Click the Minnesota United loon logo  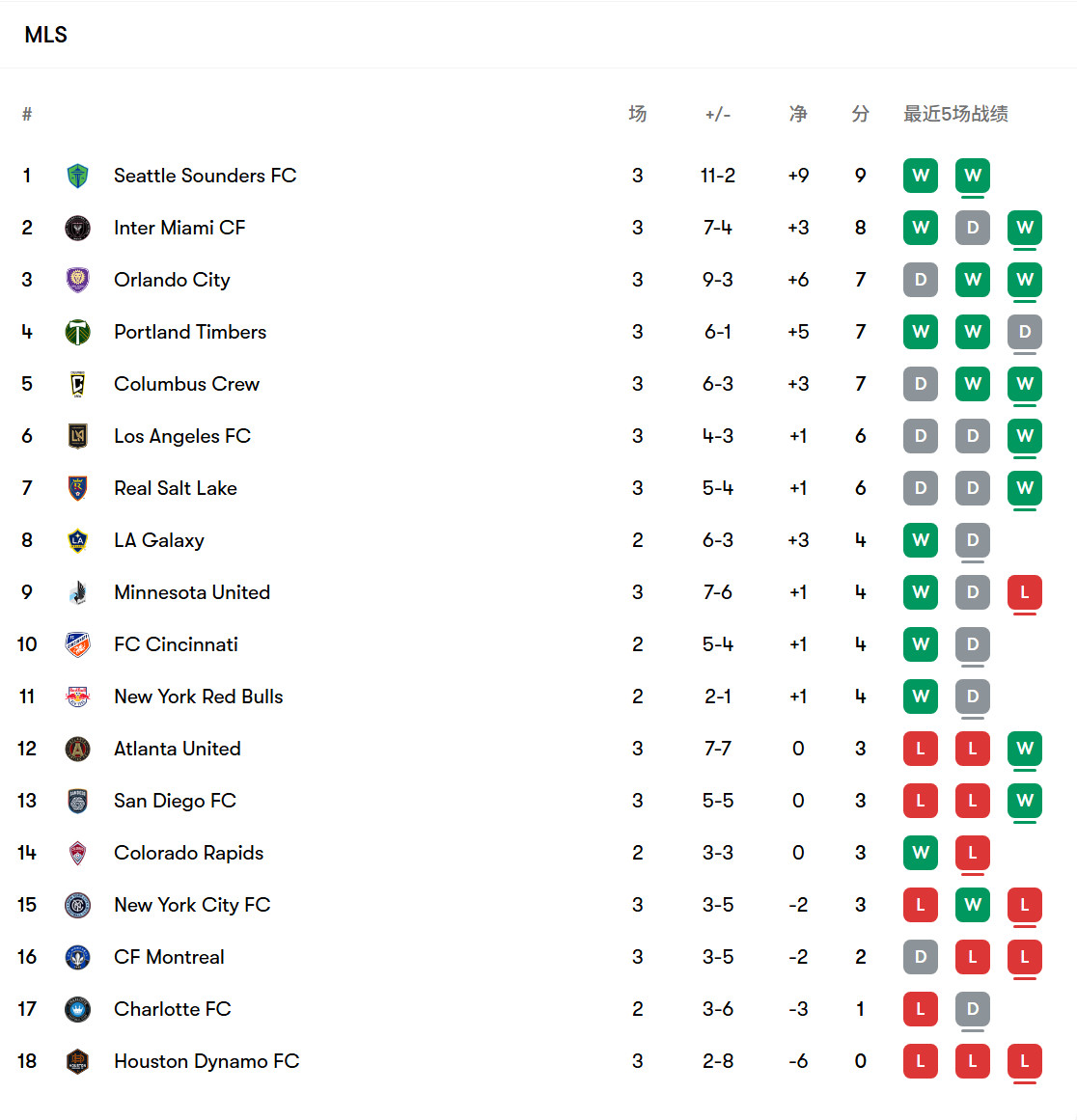pyautogui.click(x=77, y=593)
